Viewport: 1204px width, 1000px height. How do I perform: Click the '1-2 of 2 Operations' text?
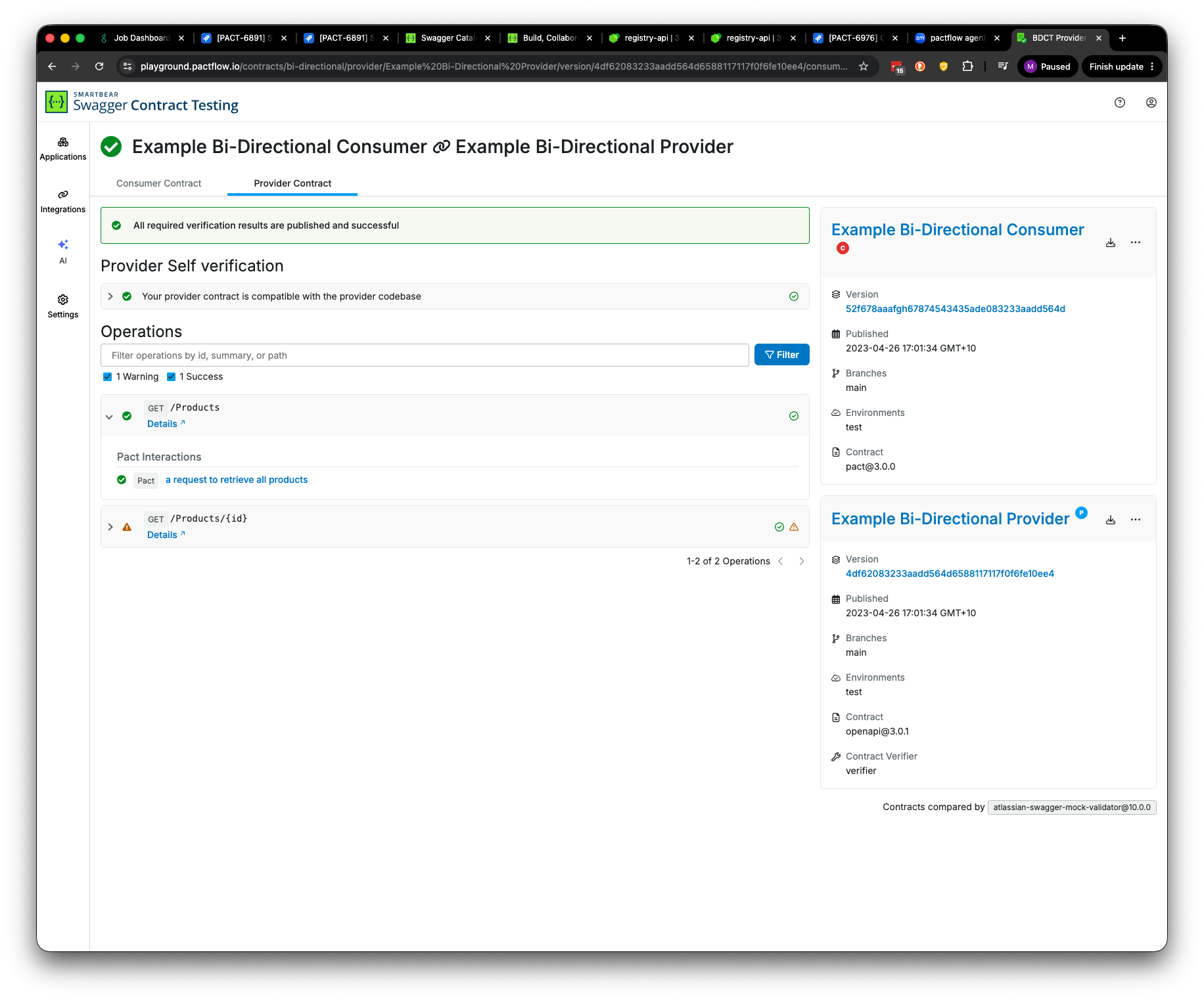(x=728, y=561)
